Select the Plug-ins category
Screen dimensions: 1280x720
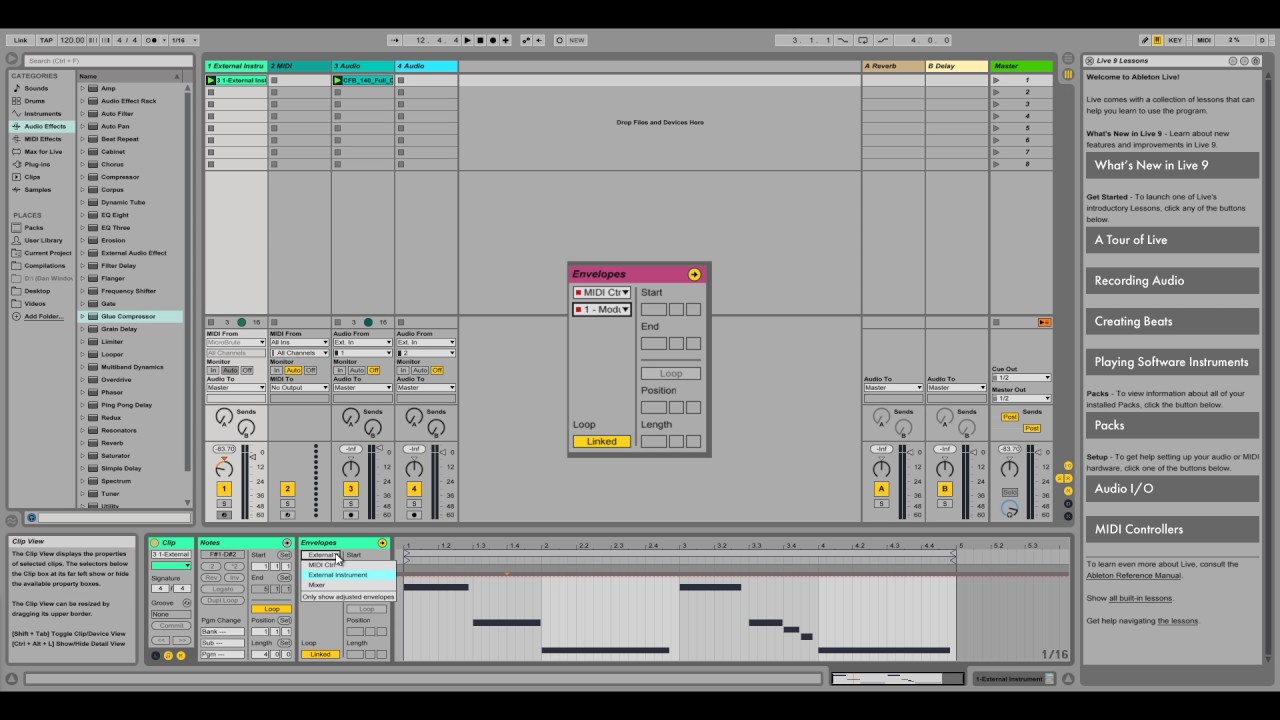click(x=37, y=164)
